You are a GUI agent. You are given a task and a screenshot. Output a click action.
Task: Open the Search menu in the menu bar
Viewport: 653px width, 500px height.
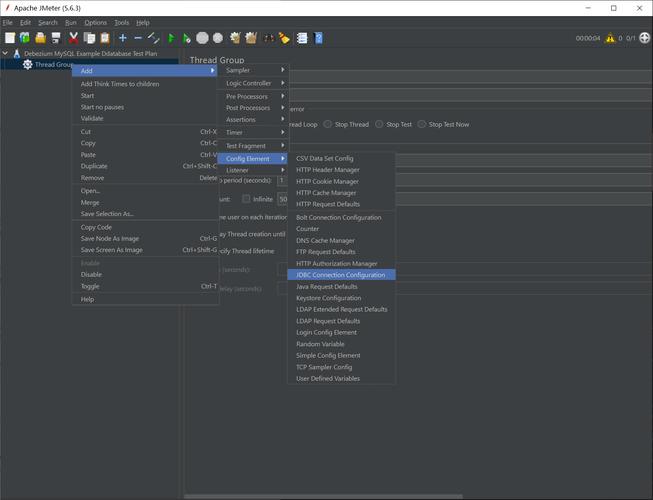pyautogui.click(x=48, y=22)
